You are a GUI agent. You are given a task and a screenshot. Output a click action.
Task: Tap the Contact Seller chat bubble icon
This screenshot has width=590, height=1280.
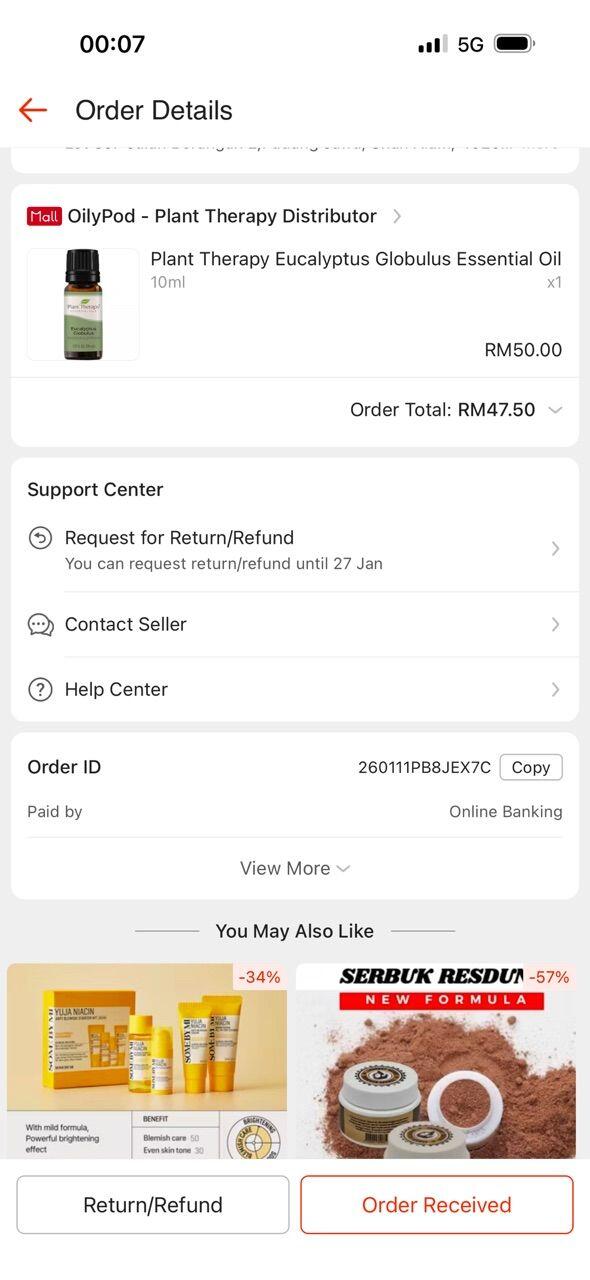point(40,625)
